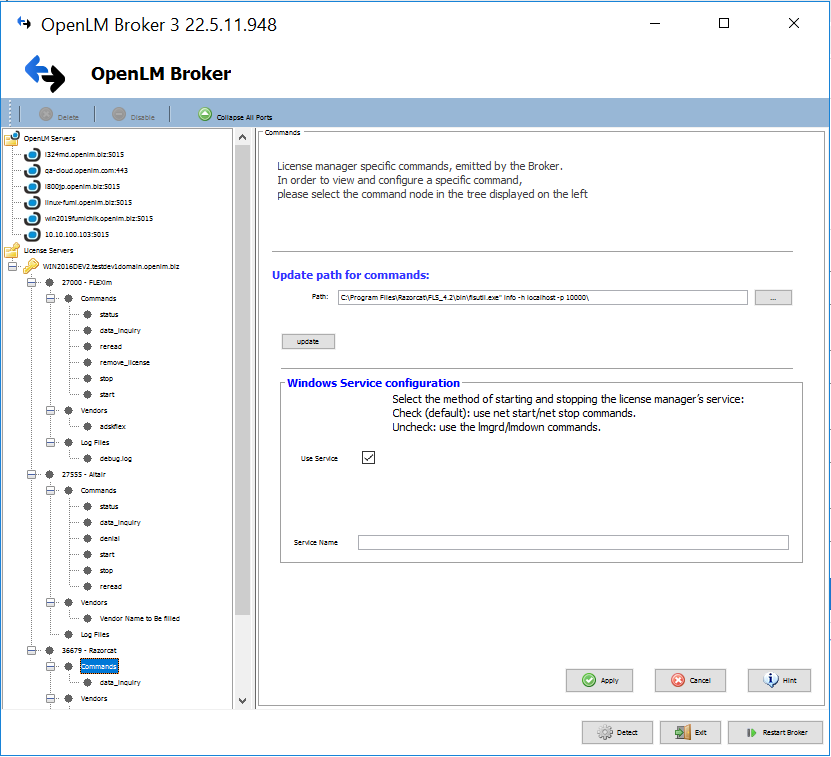831x757 pixels.
Task: Click the Delete toolbar icon
Action: point(45,115)
